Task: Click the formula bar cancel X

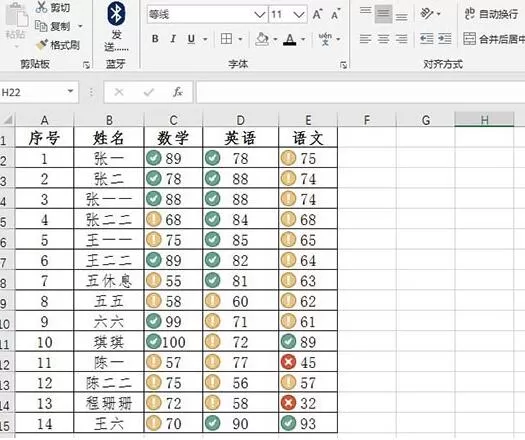Action: point(119,92)
